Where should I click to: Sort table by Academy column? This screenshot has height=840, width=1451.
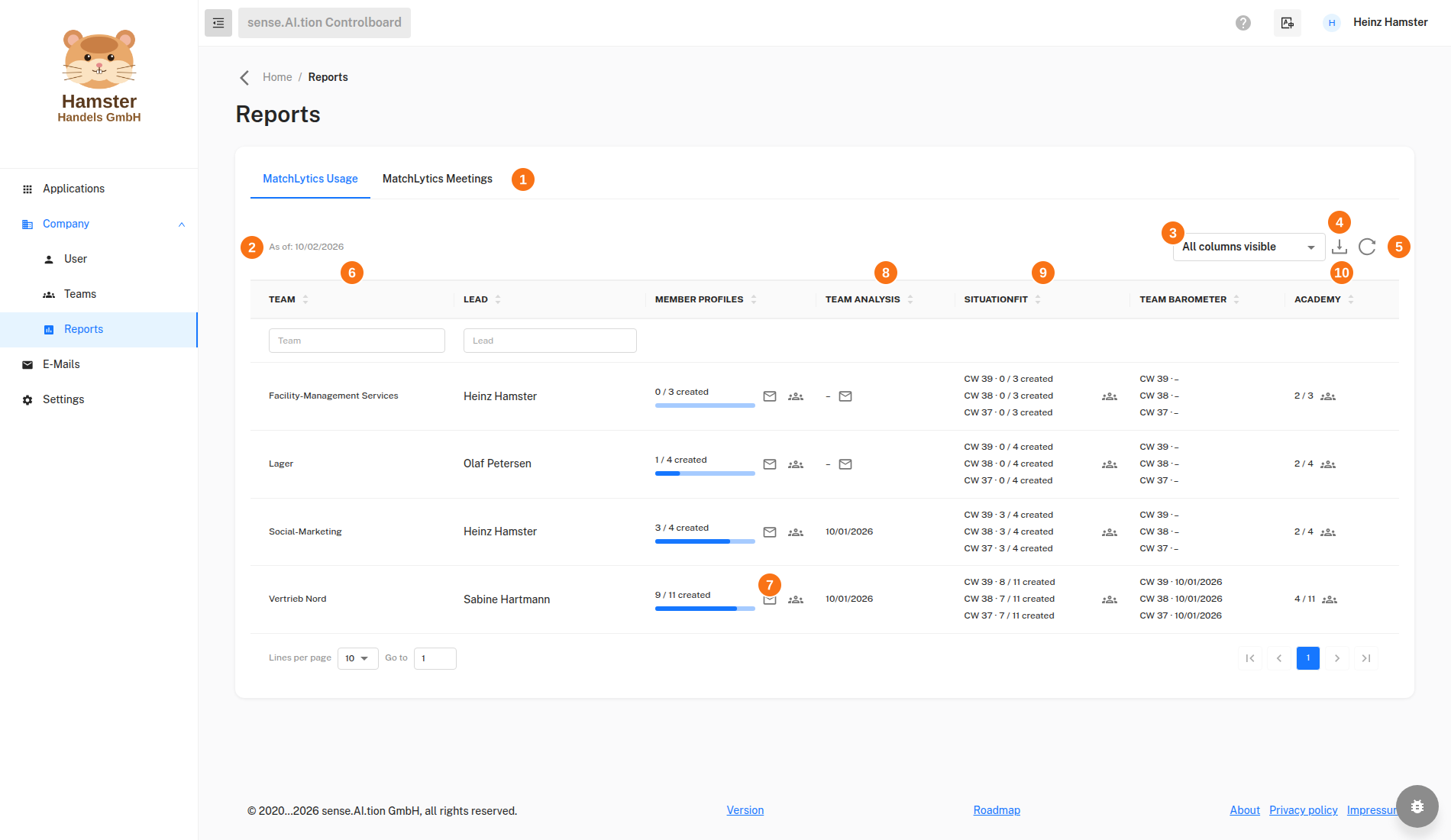pyautogui.click(x=1351, y=299)
